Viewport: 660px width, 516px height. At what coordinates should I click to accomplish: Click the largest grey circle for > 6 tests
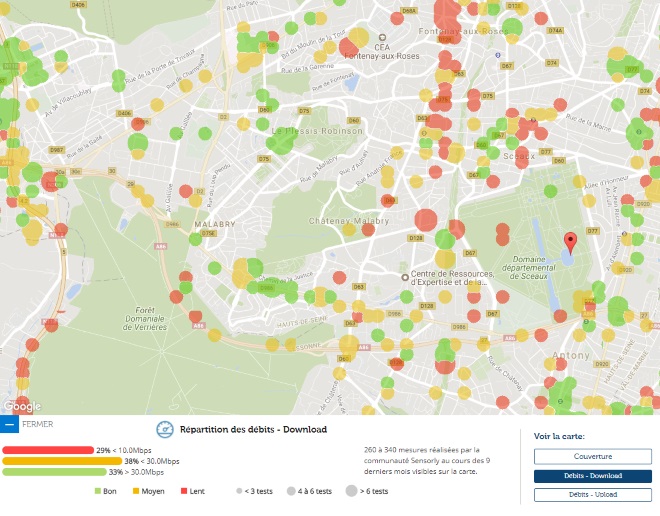(x=351, y=491)
